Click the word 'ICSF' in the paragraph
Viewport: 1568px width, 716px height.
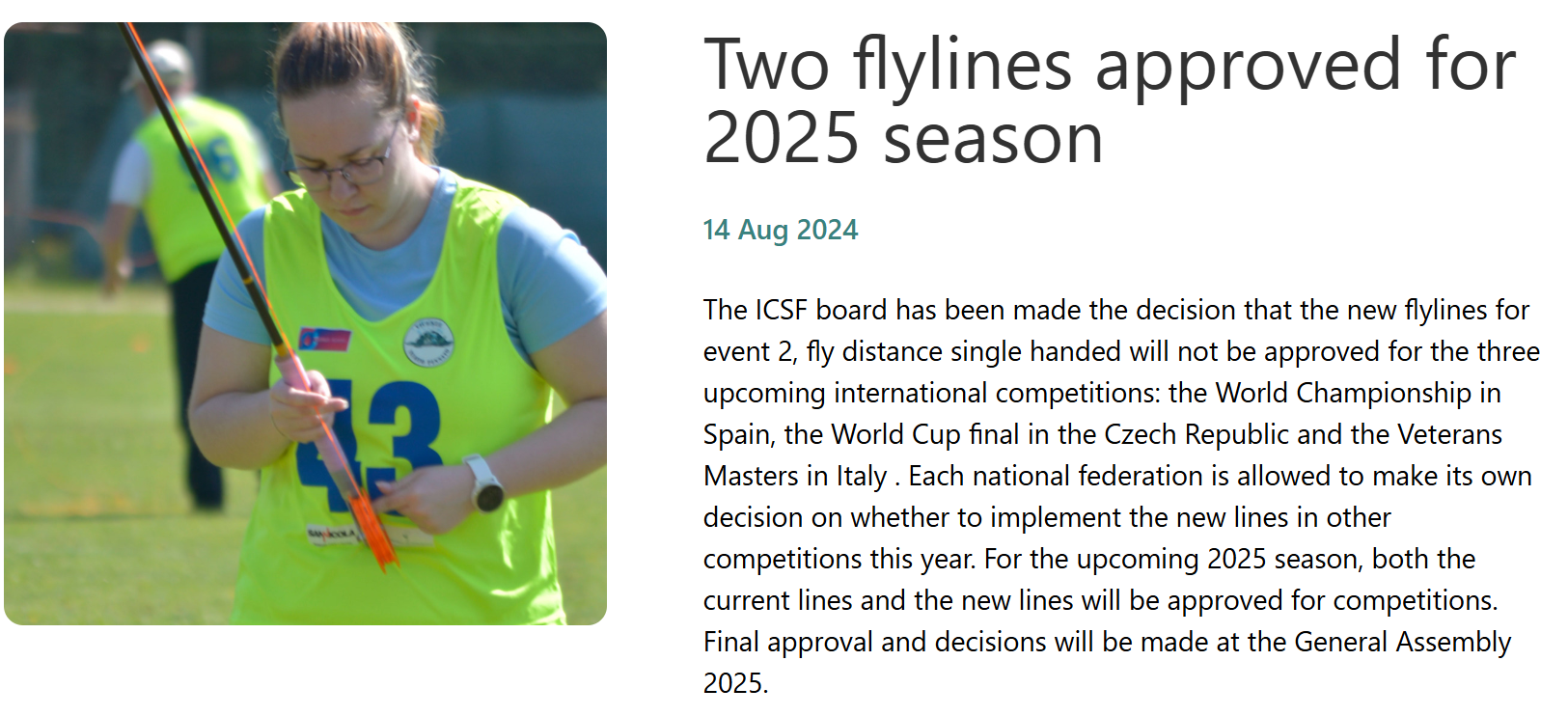click(782, 310)
